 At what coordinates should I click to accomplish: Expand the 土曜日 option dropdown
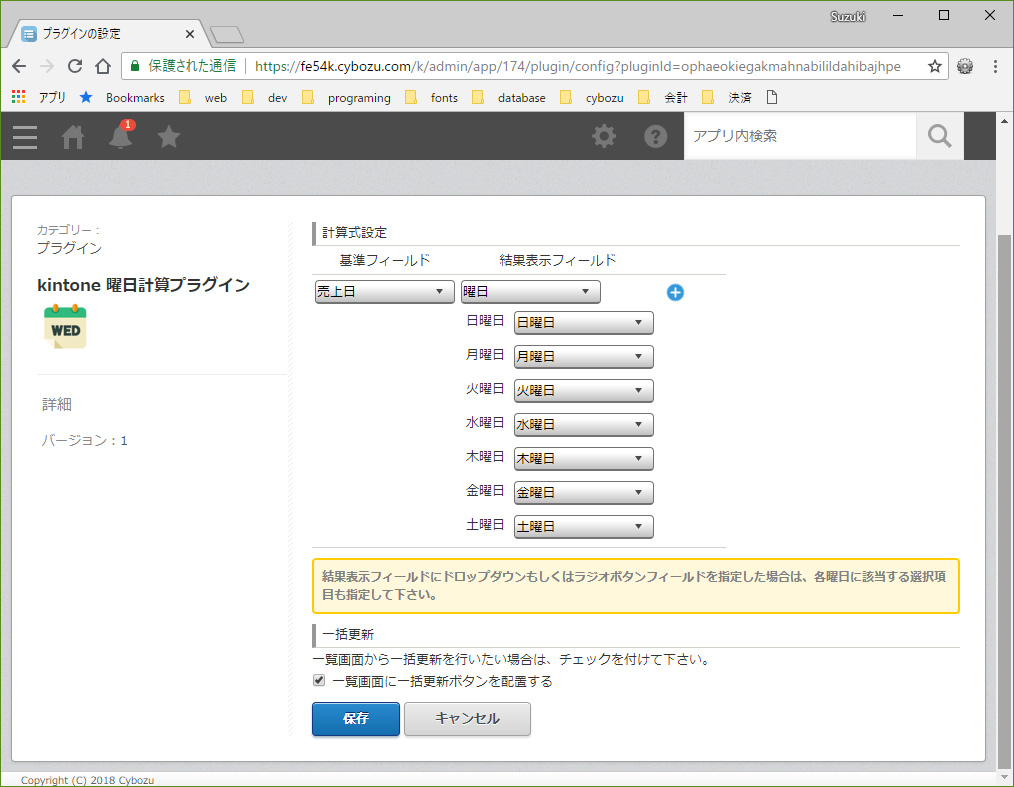tap(583, 526)
